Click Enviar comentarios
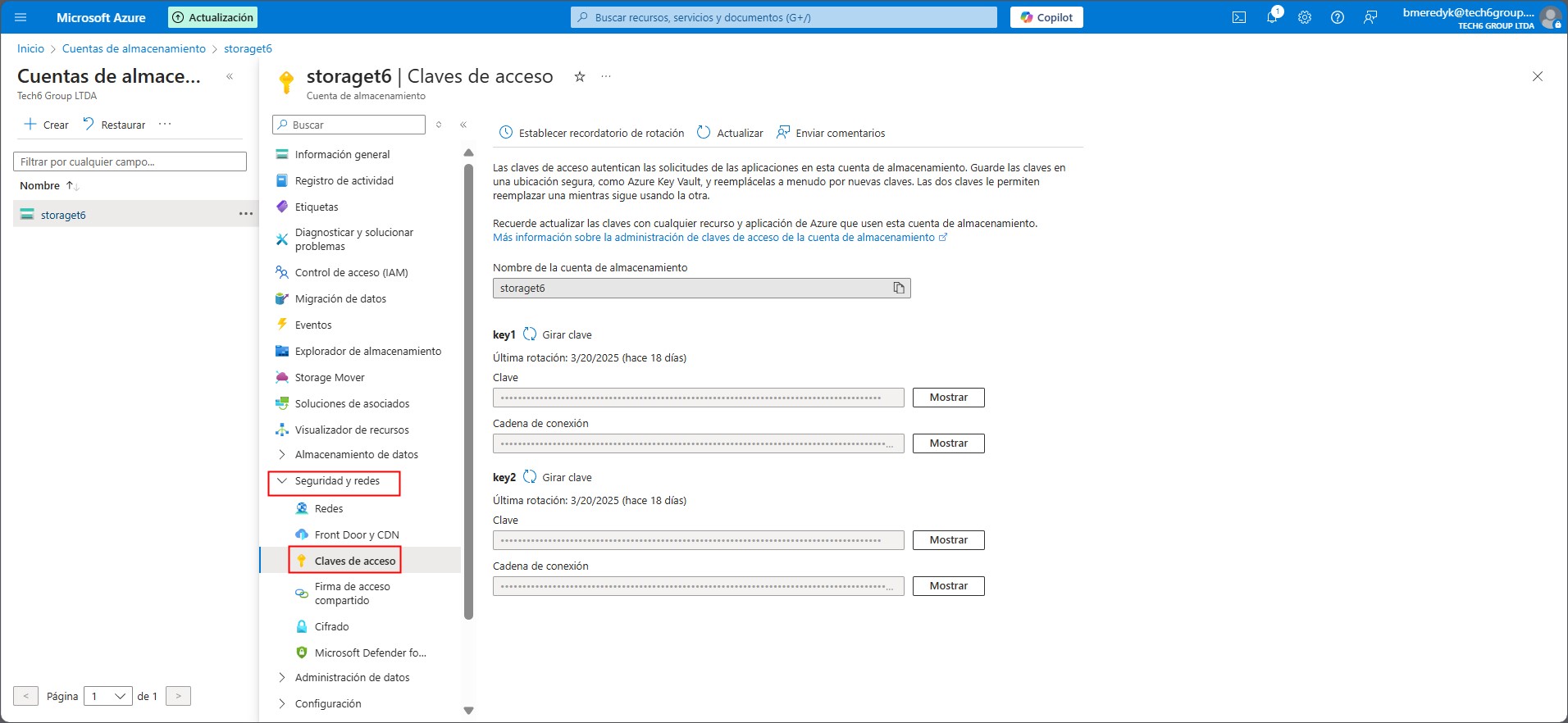The width and height of the screenshot is (1568, 723). (831, 133)
